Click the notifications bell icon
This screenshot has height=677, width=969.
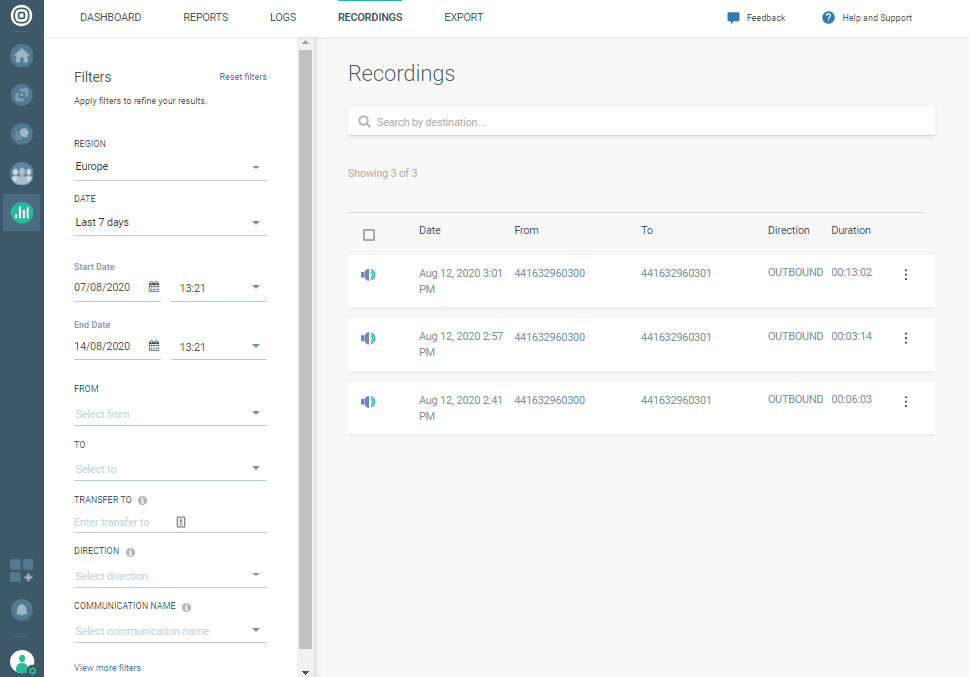(21, 609)
